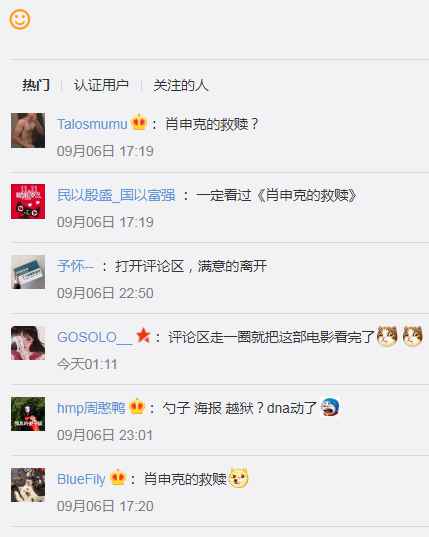The image size is (429, 537).
Task: Open 予怀-- username link
Action: (75, 266)
